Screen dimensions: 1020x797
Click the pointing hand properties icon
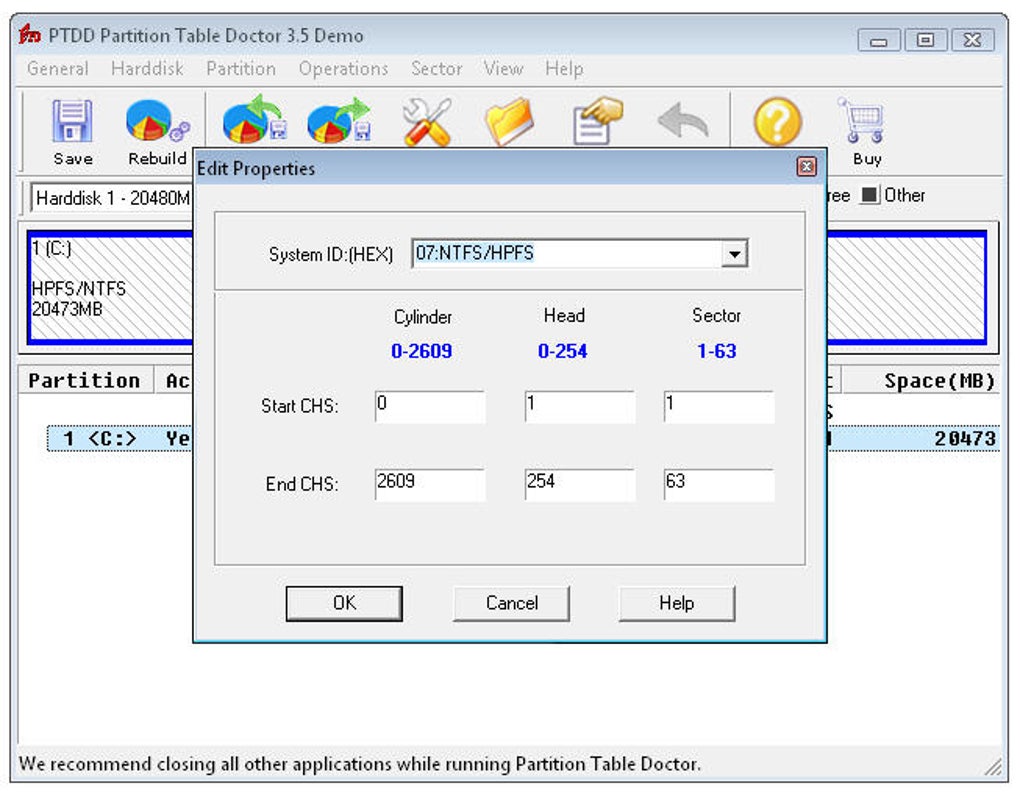(598, 120)
